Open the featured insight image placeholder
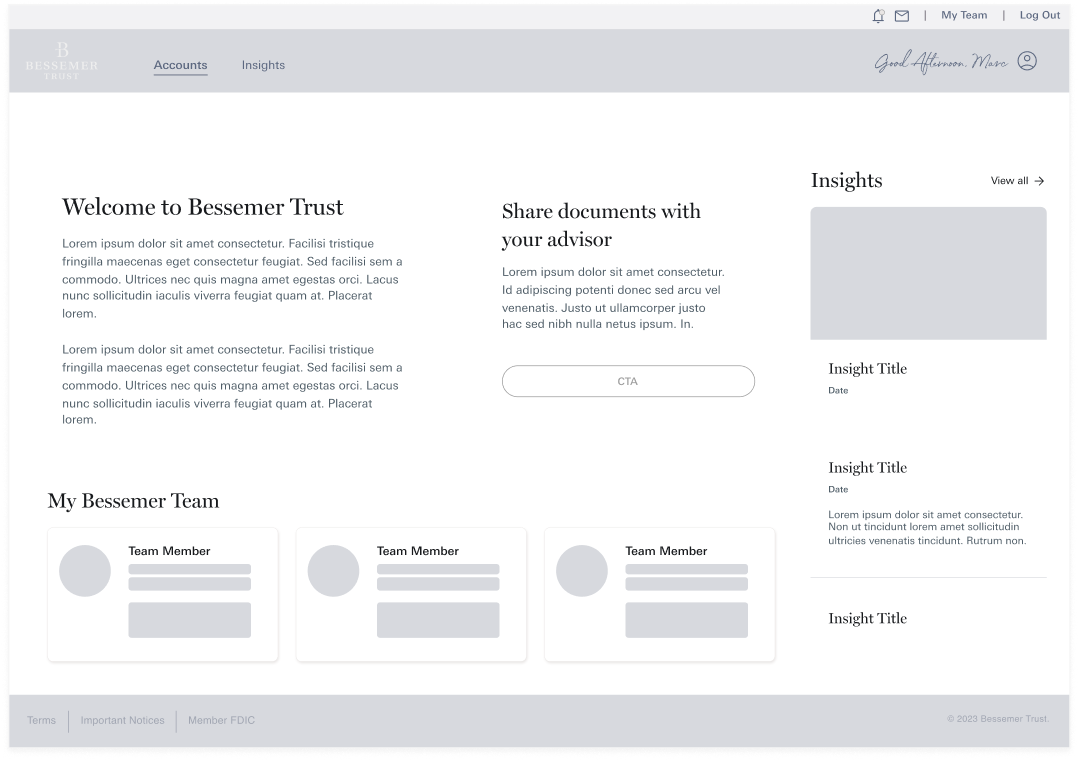This screenshot has width=1079, height=761. click(x=928, y=273)
